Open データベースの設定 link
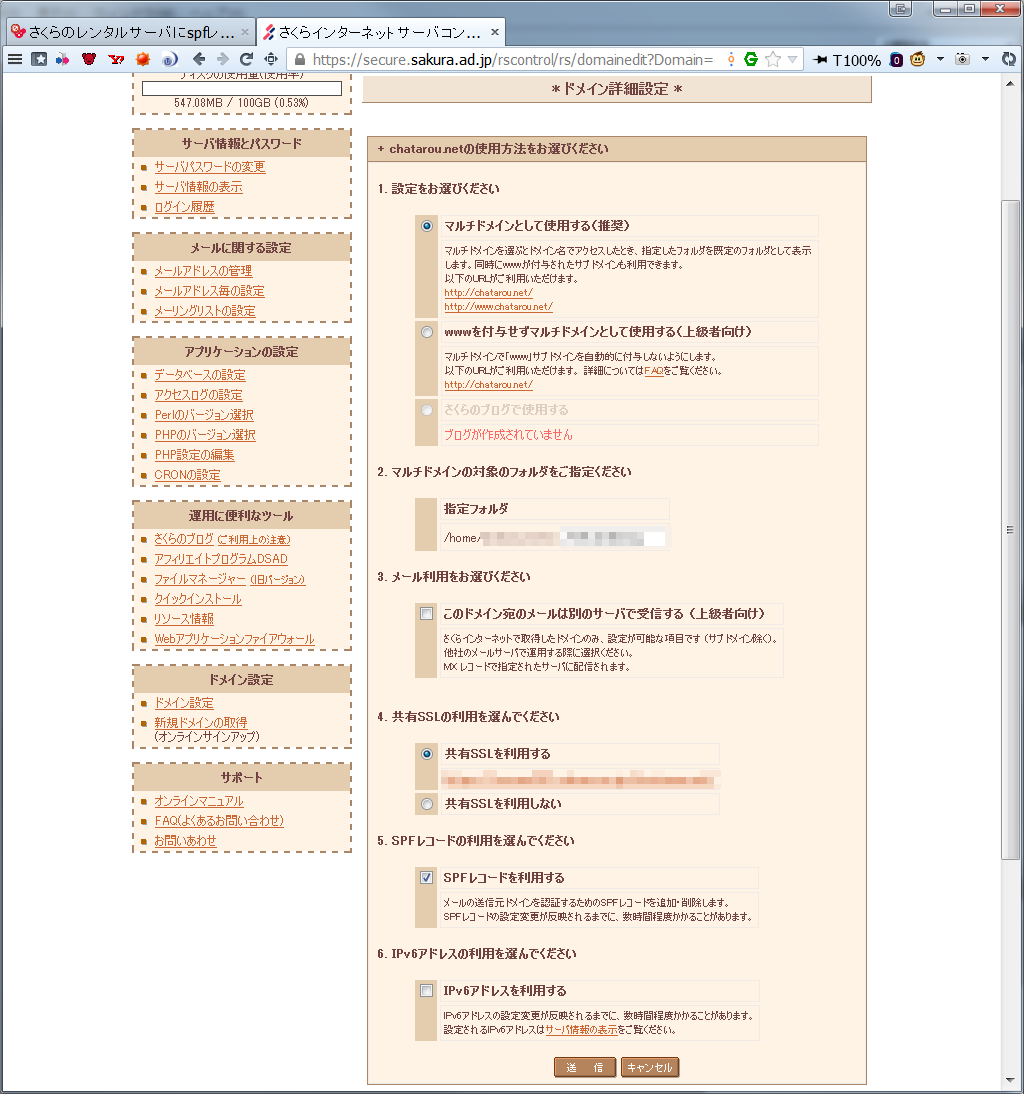 [200, 375]
